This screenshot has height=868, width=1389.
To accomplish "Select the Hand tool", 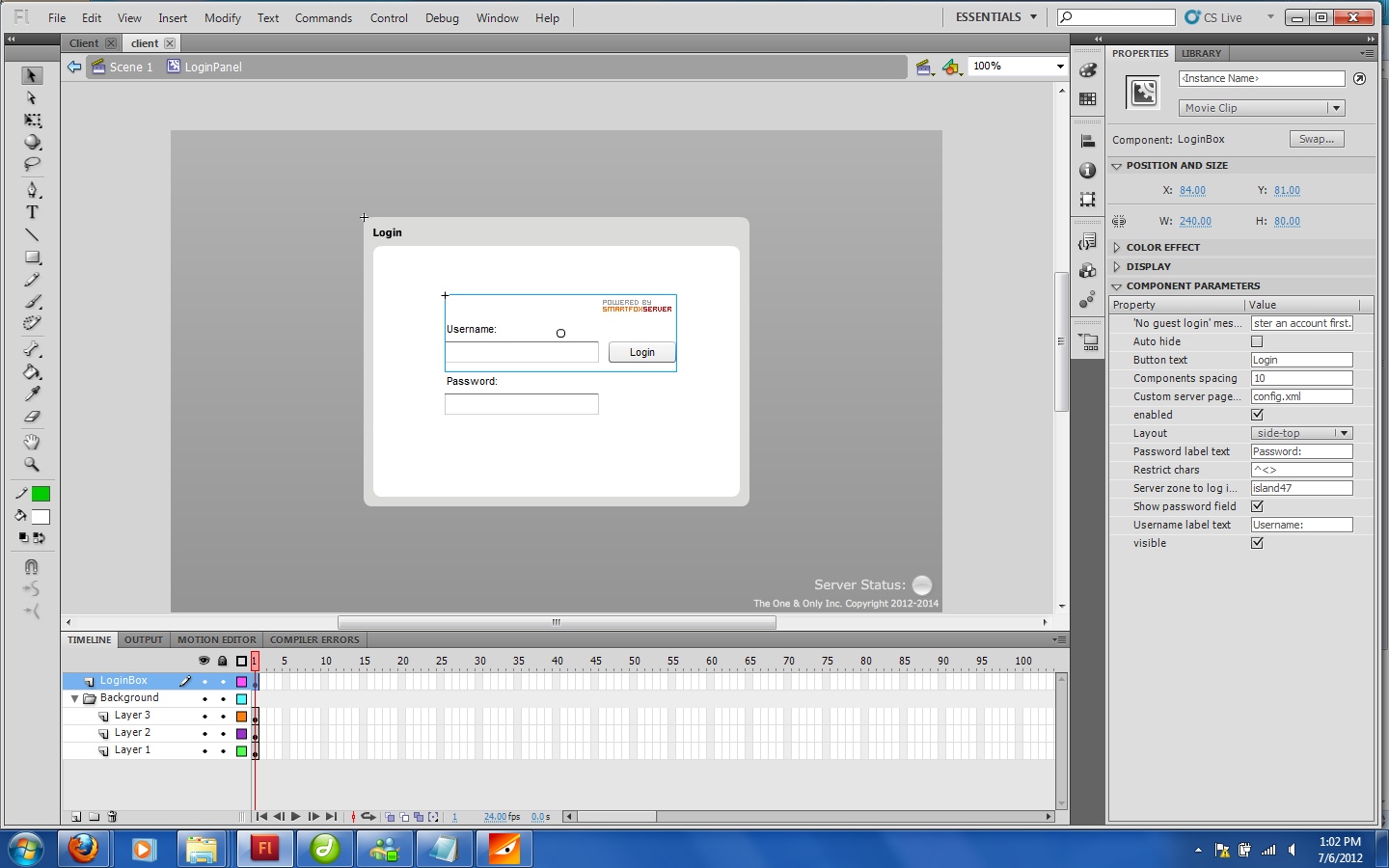I will (x=32, y=442).
